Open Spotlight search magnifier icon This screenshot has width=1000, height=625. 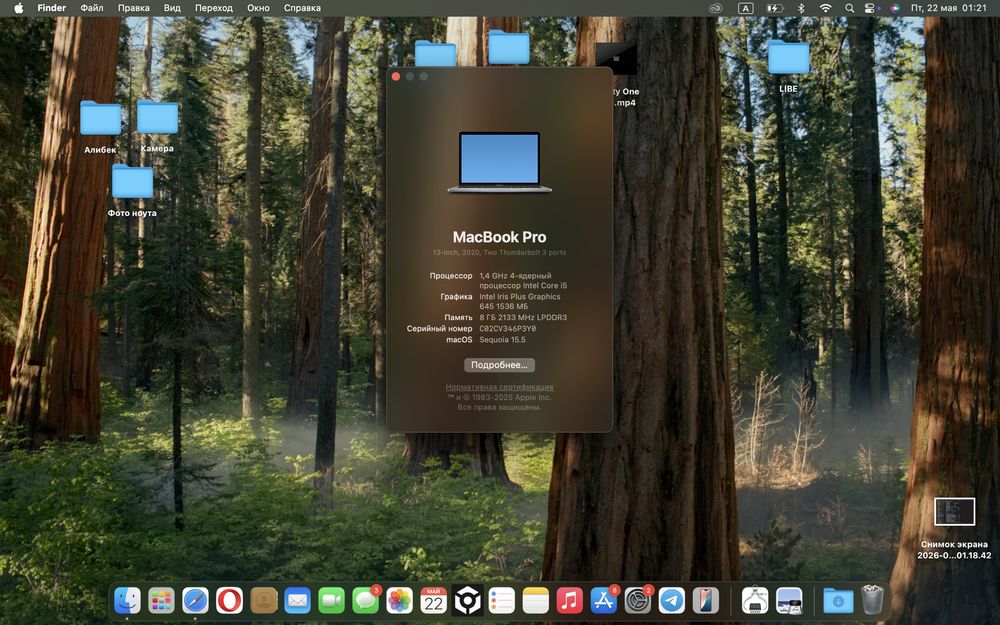tap(849, 8)
